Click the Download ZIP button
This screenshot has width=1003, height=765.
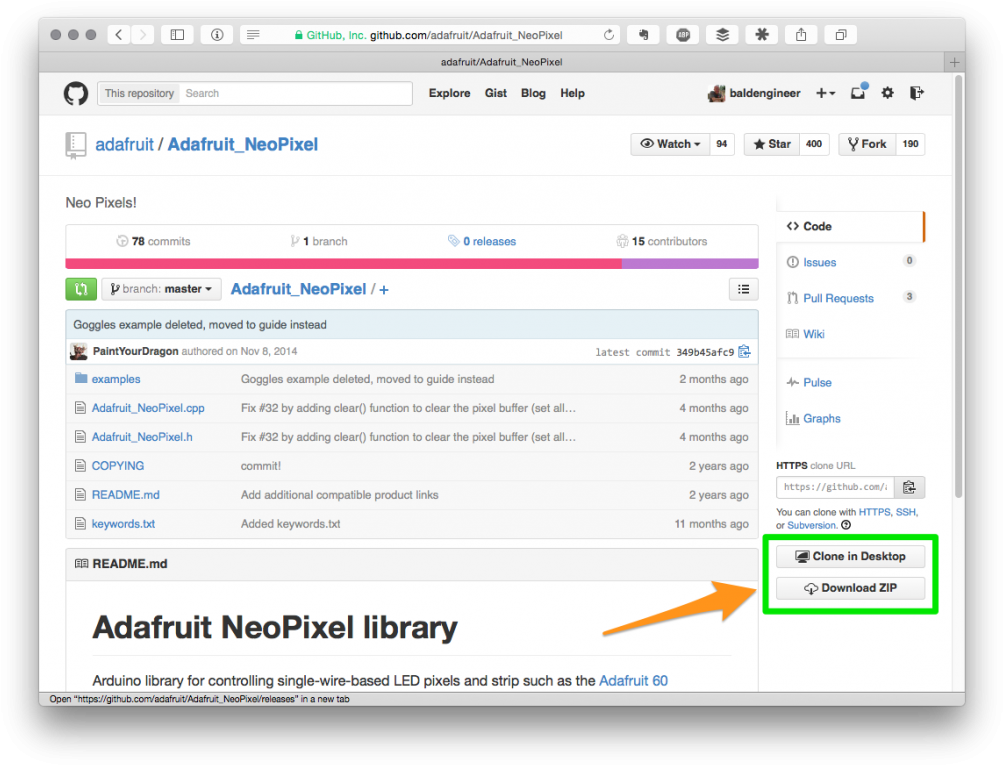click(850, 588)
